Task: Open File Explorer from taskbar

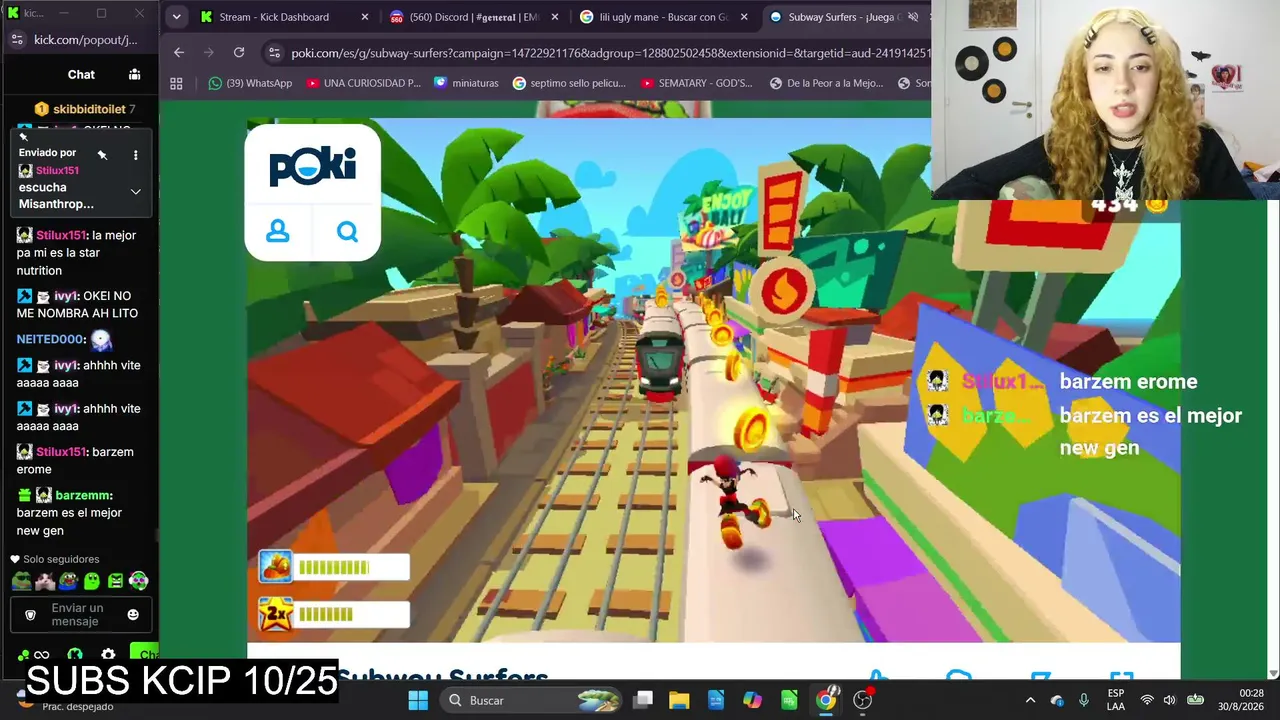Action: coord(679,700)
